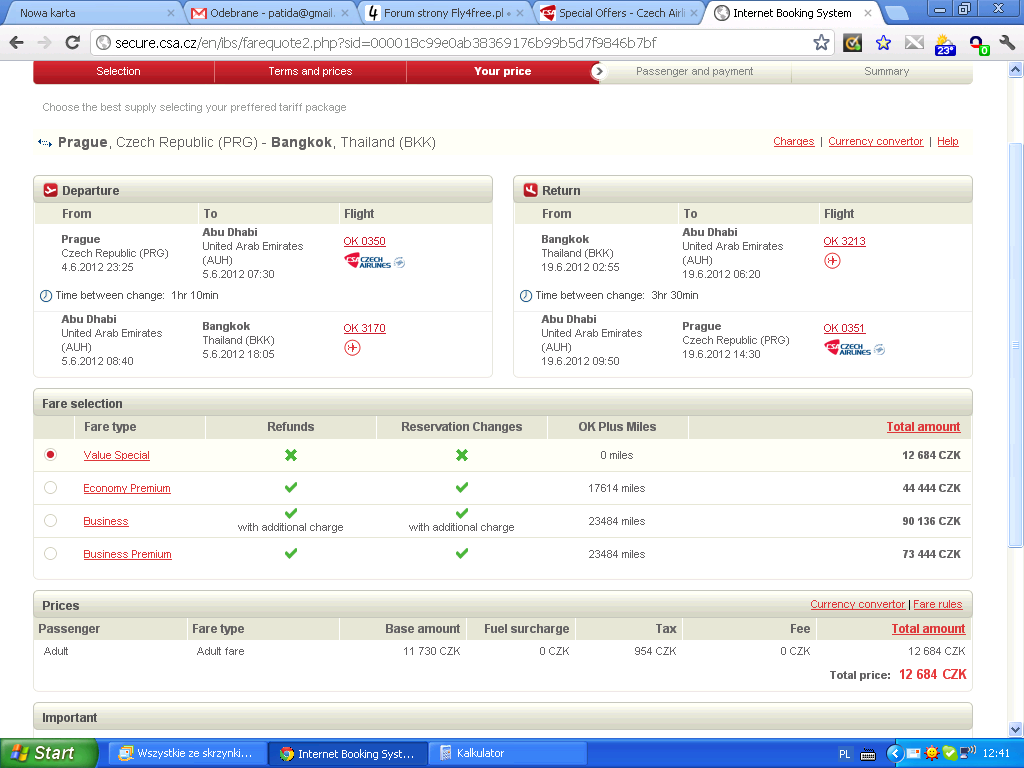Switch to Kalkulator in the taskbar

click(x=507, y=753)
